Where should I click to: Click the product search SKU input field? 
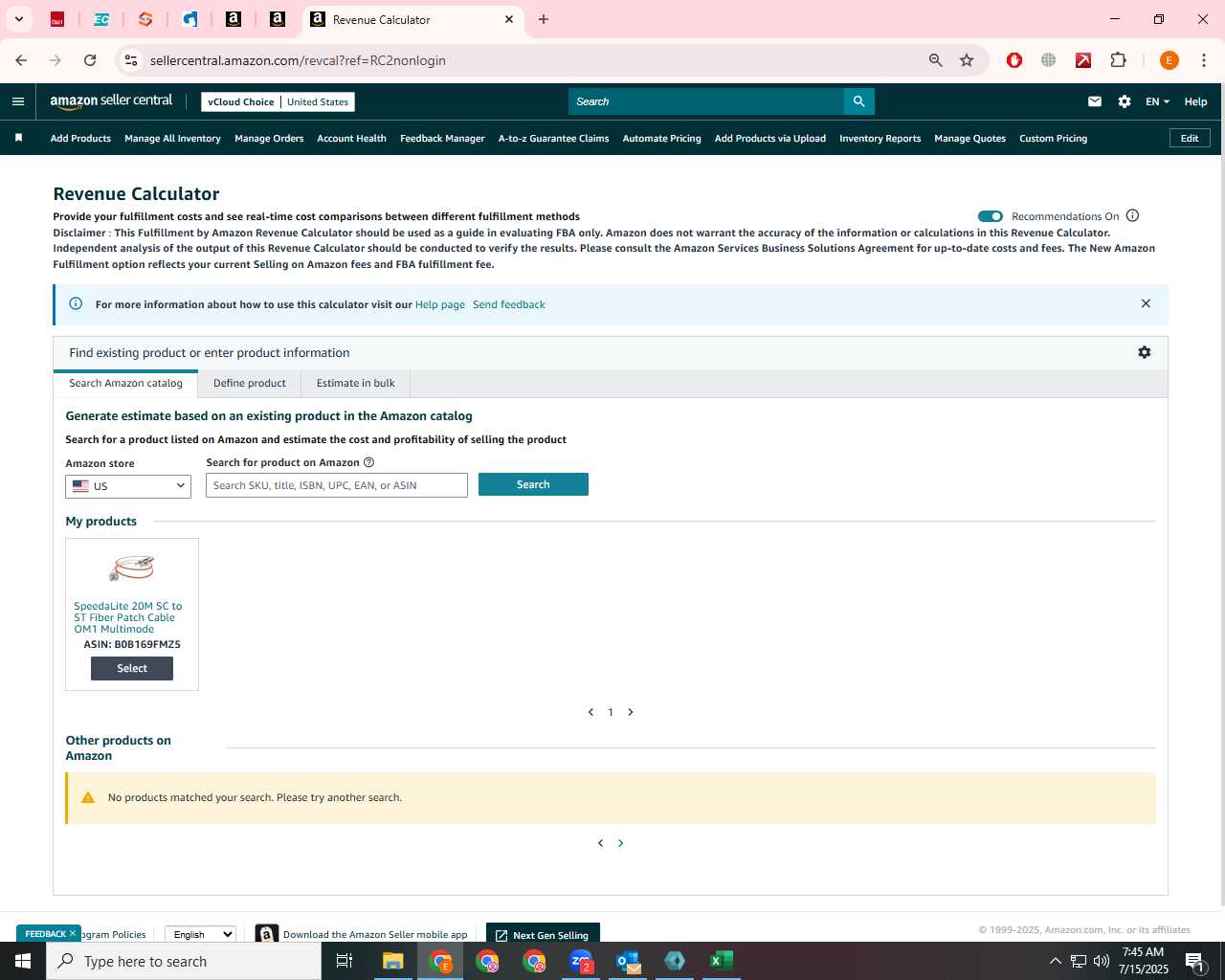coord(337,485)
